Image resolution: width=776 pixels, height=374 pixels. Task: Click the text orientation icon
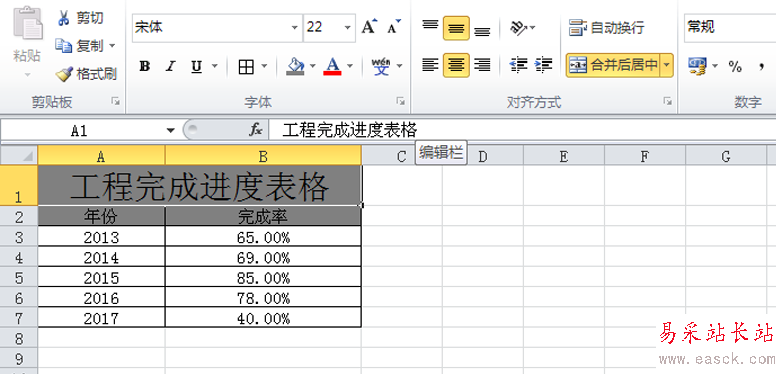pyautogui.click(x=518, y=28)
